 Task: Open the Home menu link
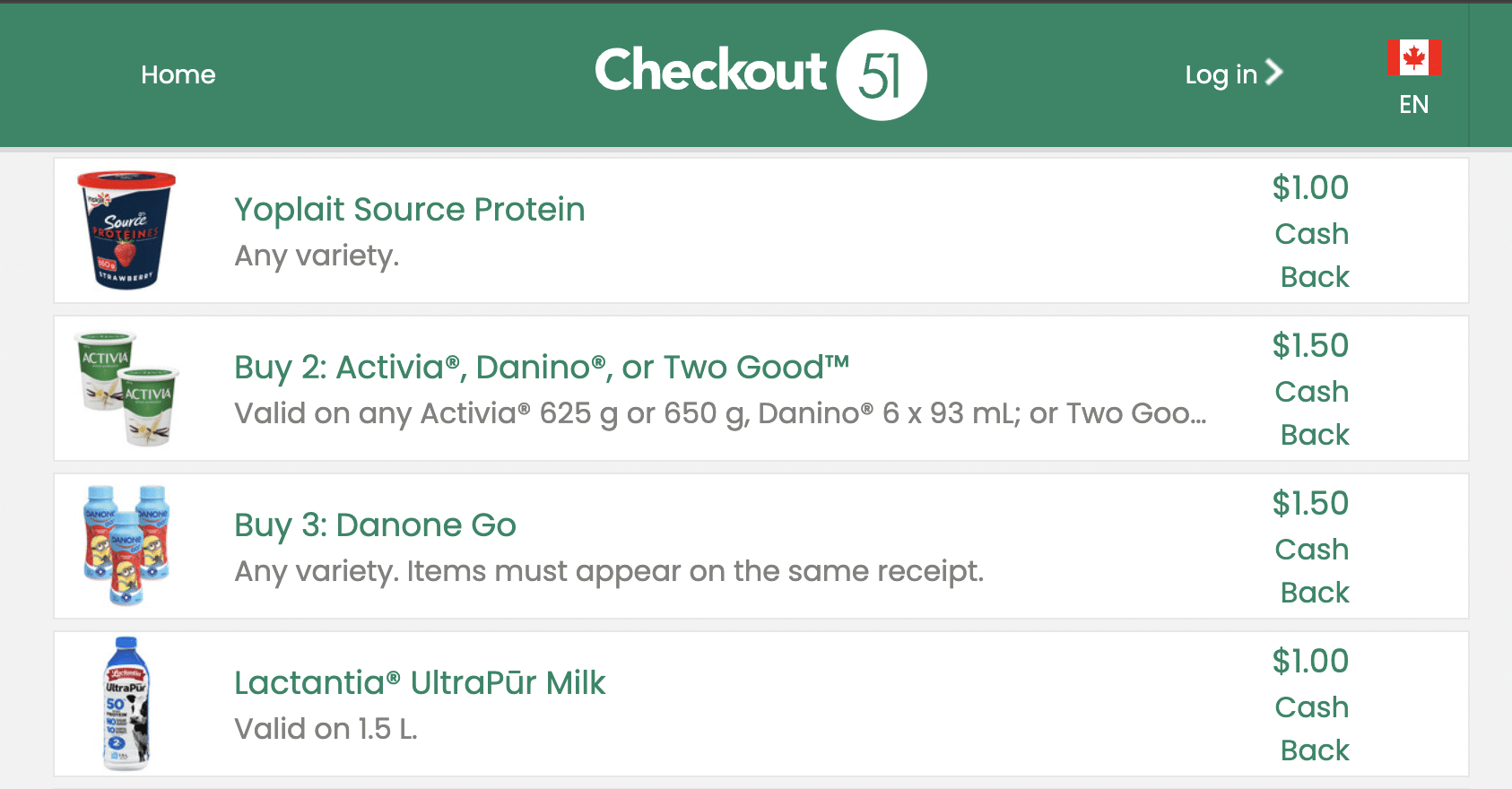[178, 74]
